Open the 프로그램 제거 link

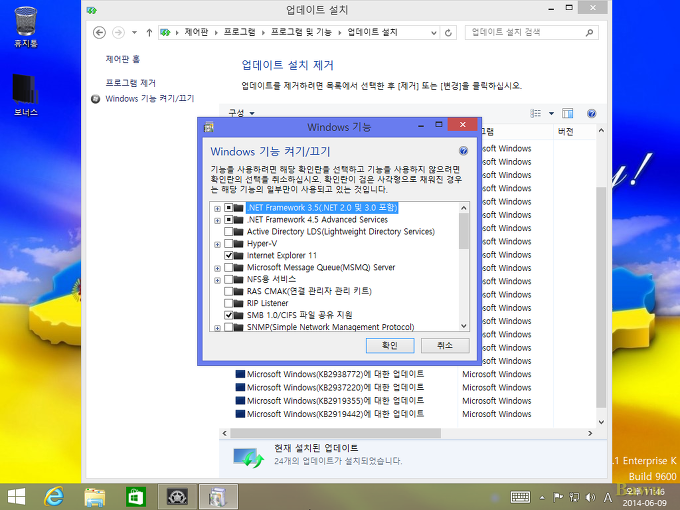pyautogui.click(x=131, y=83)
